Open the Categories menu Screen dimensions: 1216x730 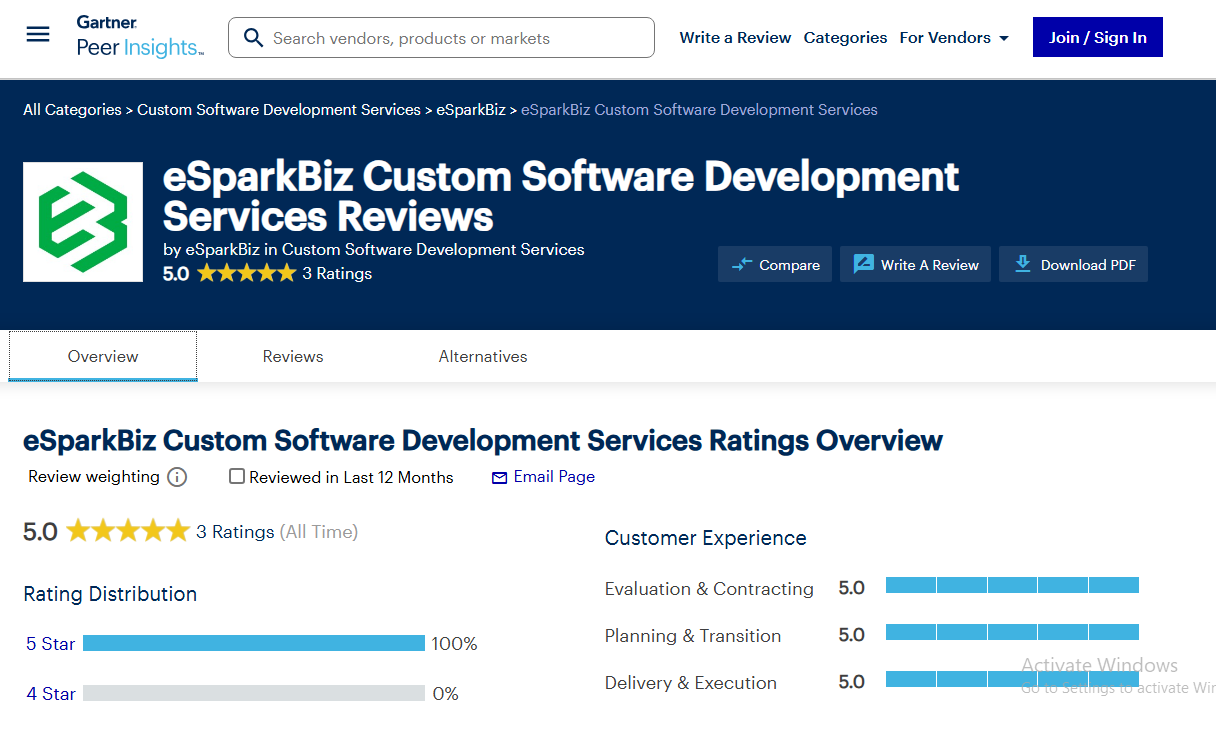click(845, 38)
